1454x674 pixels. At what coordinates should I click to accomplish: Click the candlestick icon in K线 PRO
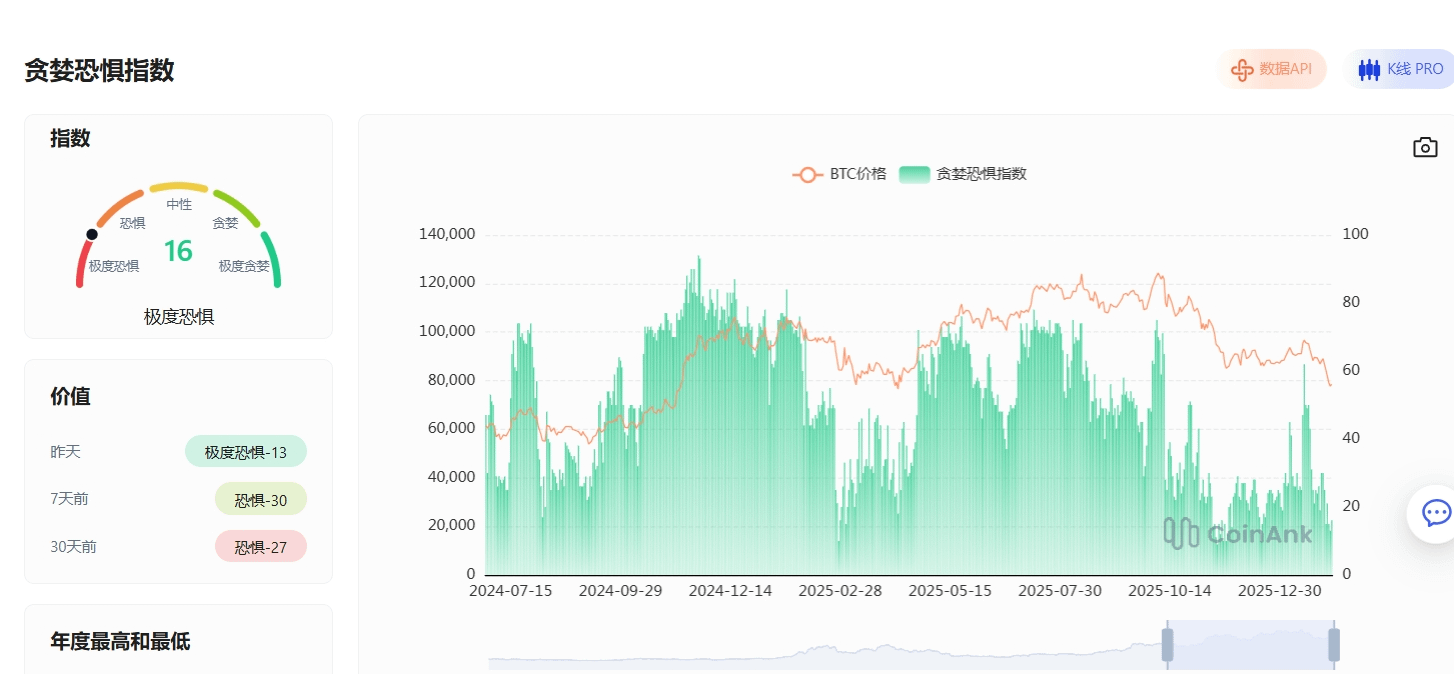point(1368,70)
